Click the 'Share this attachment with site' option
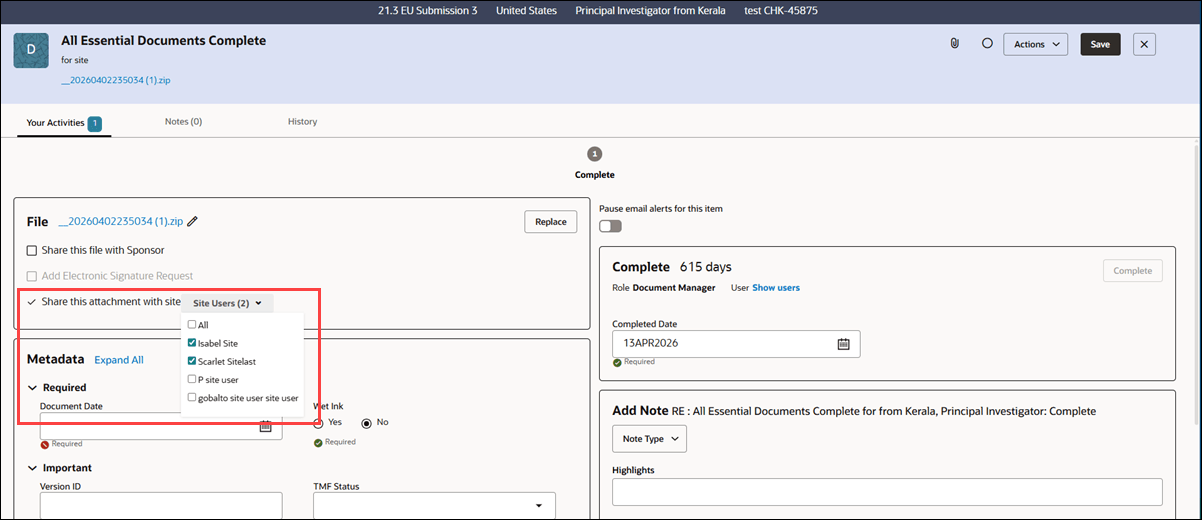This screenshot has height=520, width=1202. pyautogui.click(x=104, y=302)
